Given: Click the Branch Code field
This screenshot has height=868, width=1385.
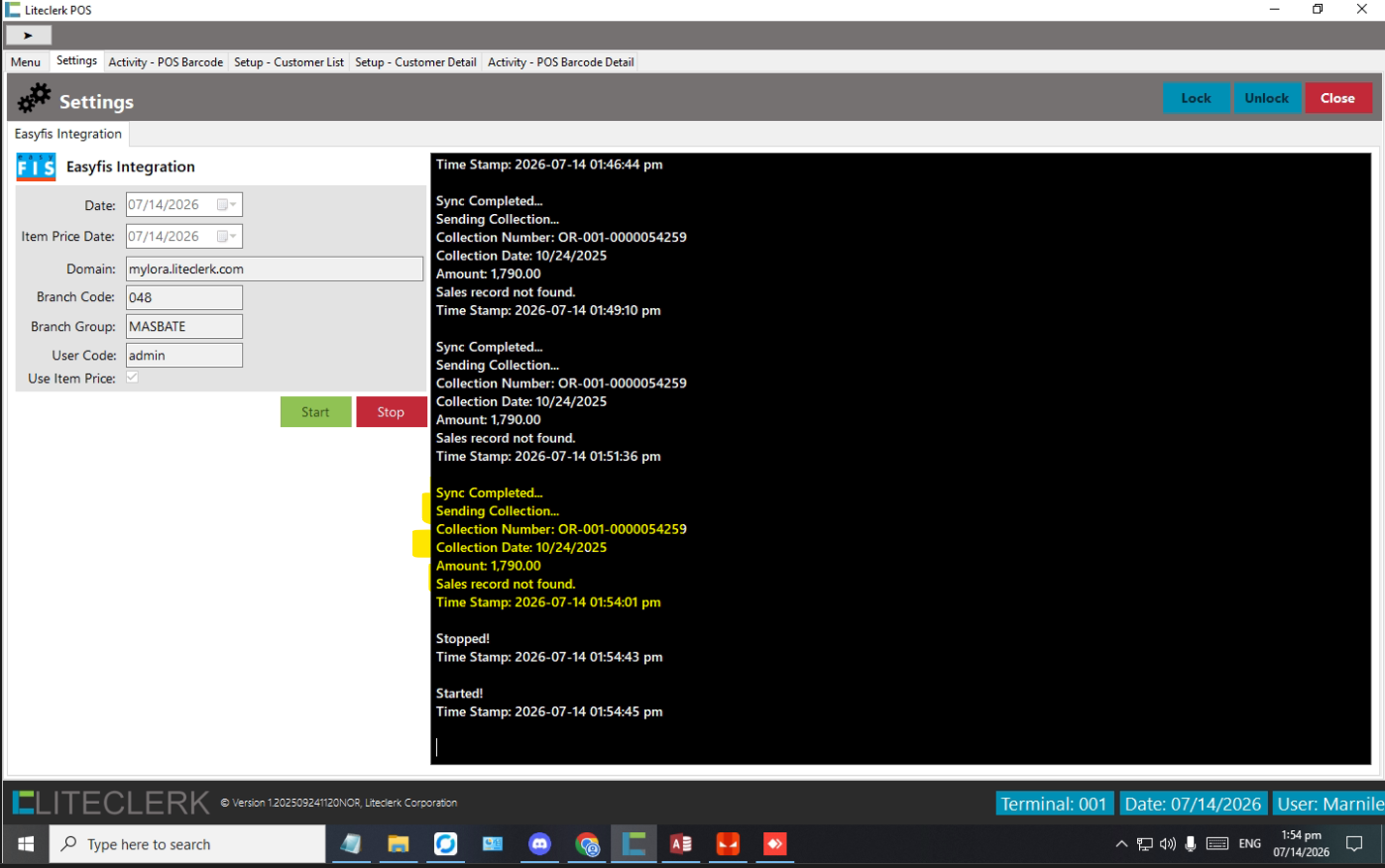Looking at the screenshot, I should pyautogui.click(x=183, y=297).
